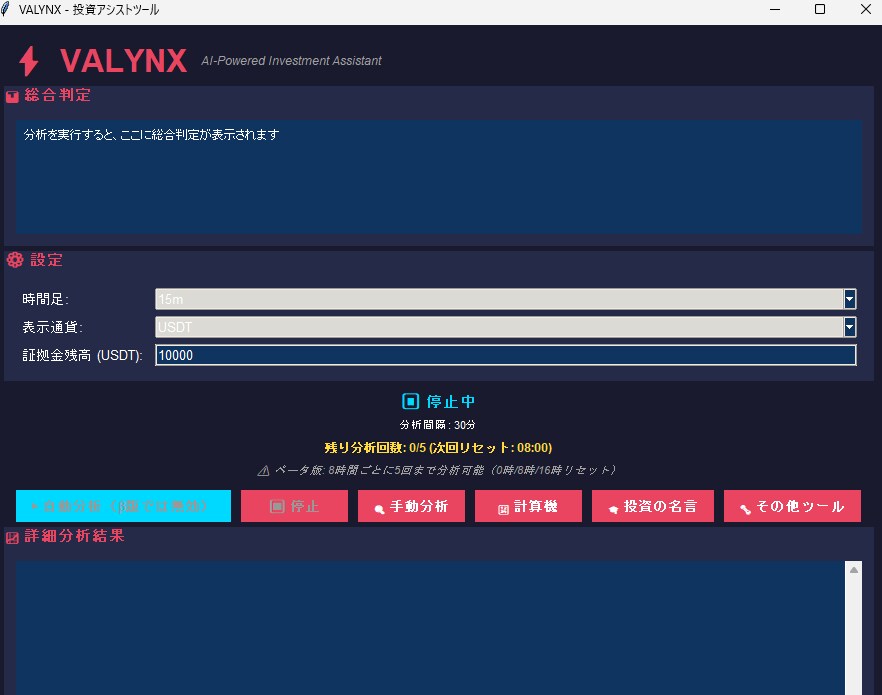
Task: Click the 表示通貨: label
Action: click(52, 327)
